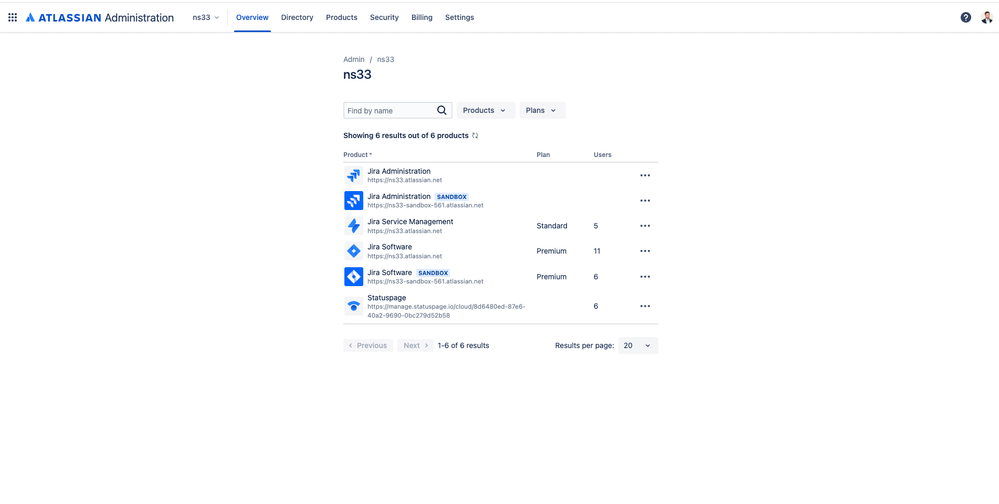Screen dimensions: 999x504
Task: Open the user profile avatar
Action: (986, 18)
